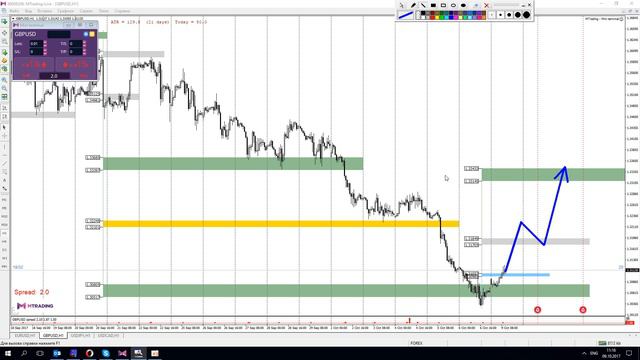Open the blue line style preview

click(406, 15)
